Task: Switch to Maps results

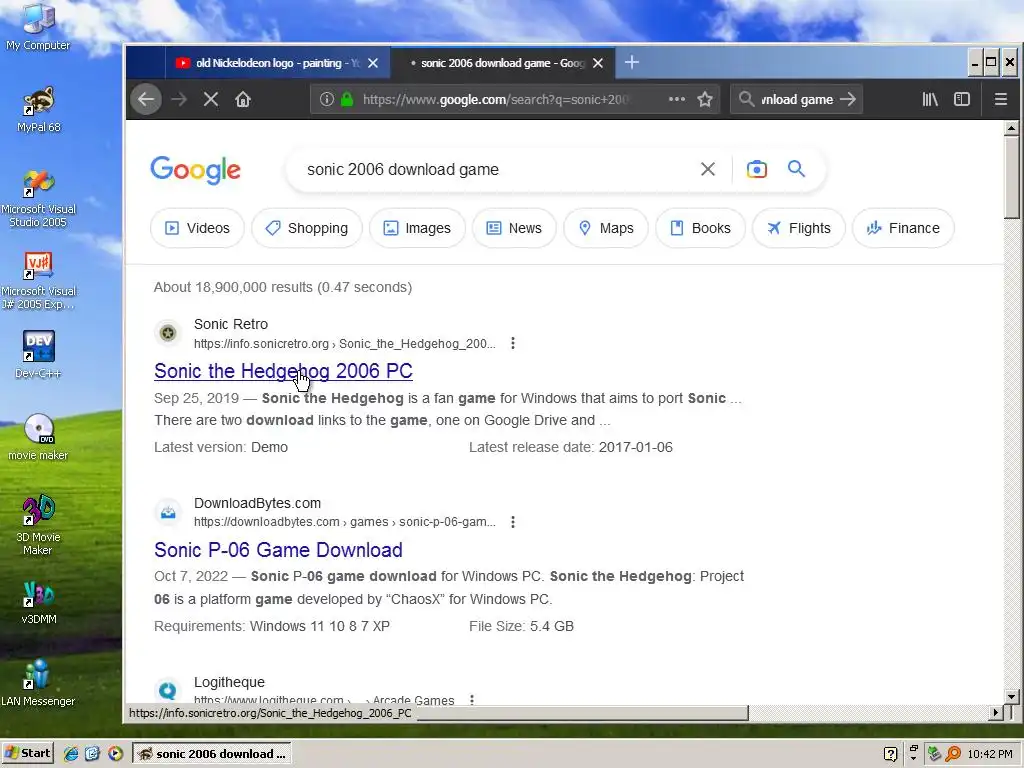Action: click(606, 228)
